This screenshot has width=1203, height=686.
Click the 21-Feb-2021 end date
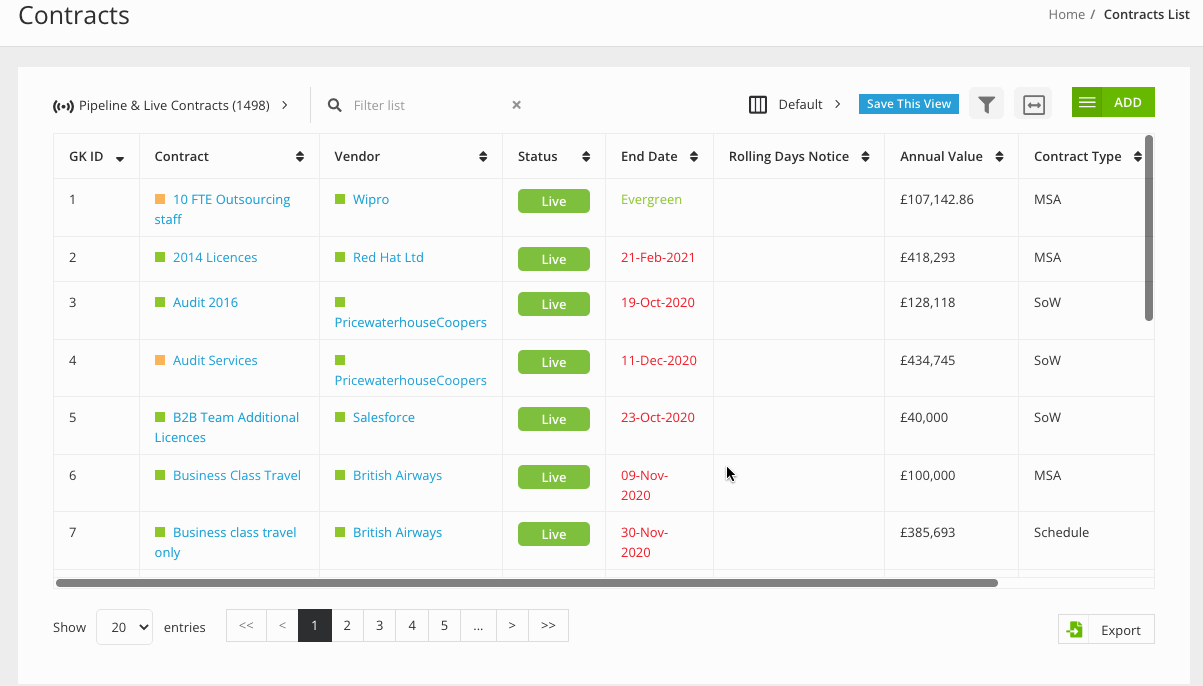658,257
